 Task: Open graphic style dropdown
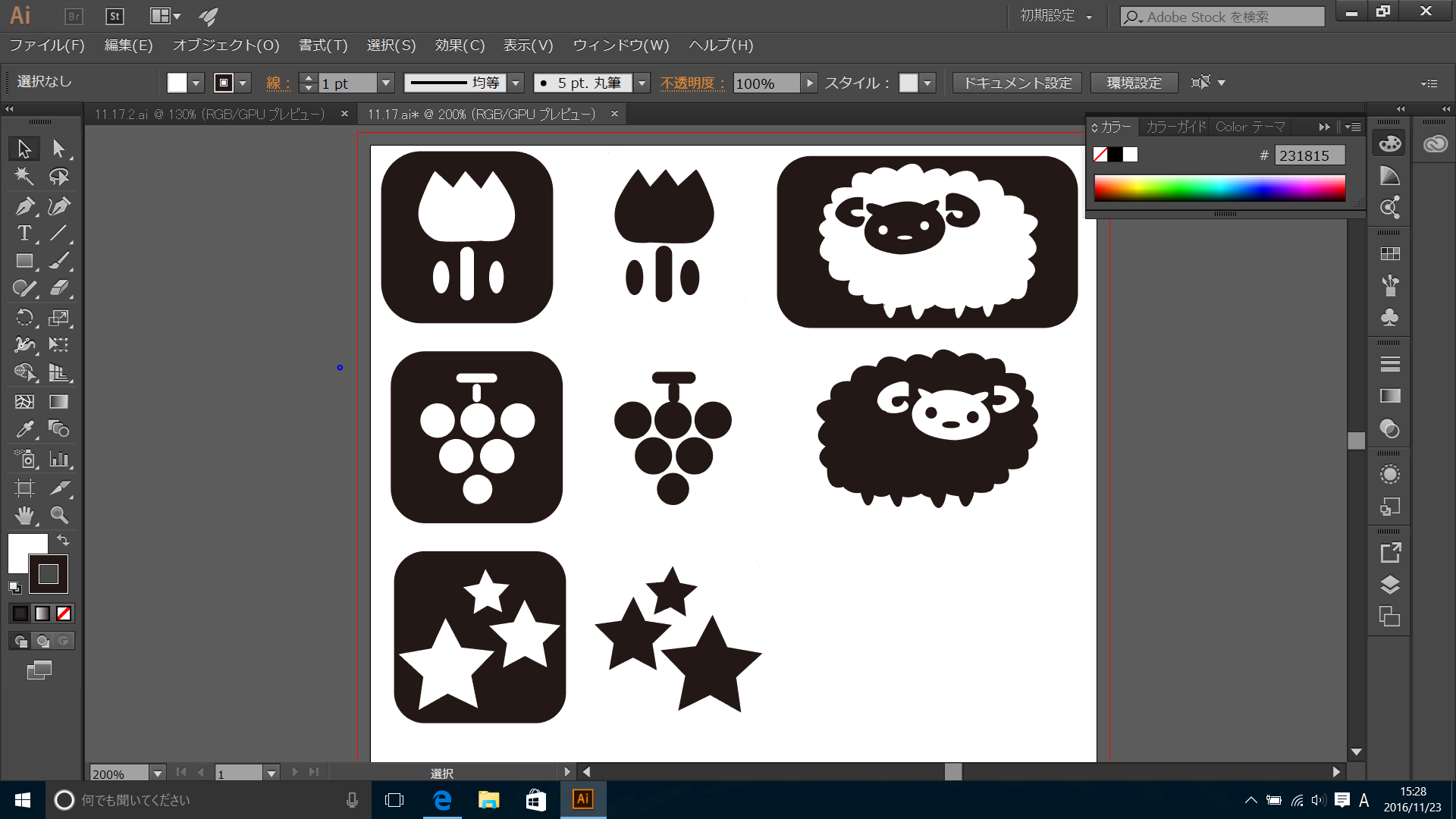[927, 83]
